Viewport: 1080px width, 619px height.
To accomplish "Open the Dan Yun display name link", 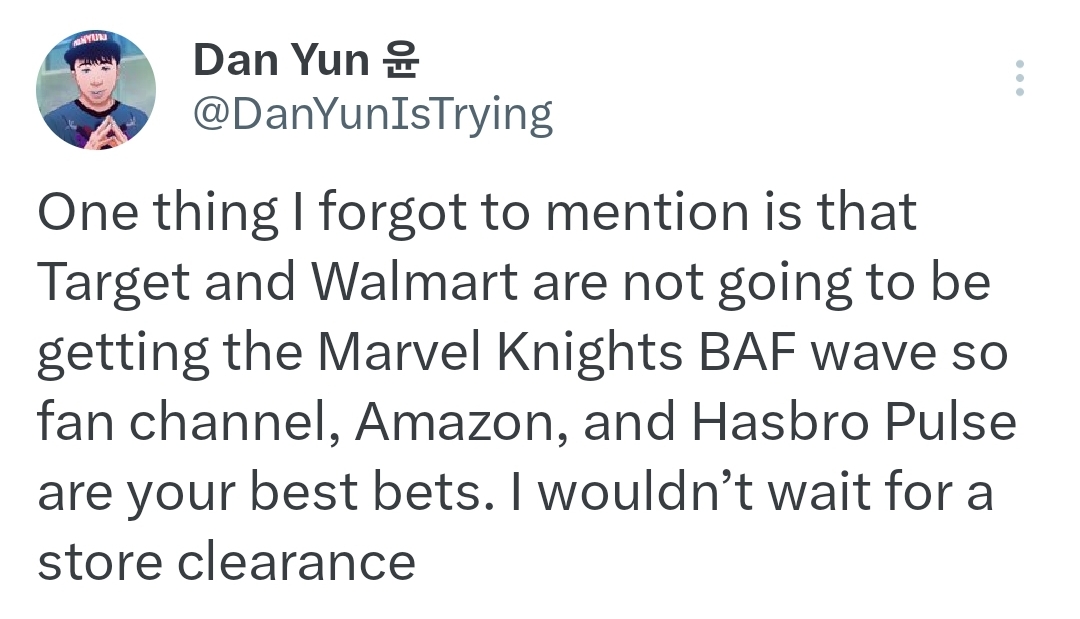I will [280, 60].
